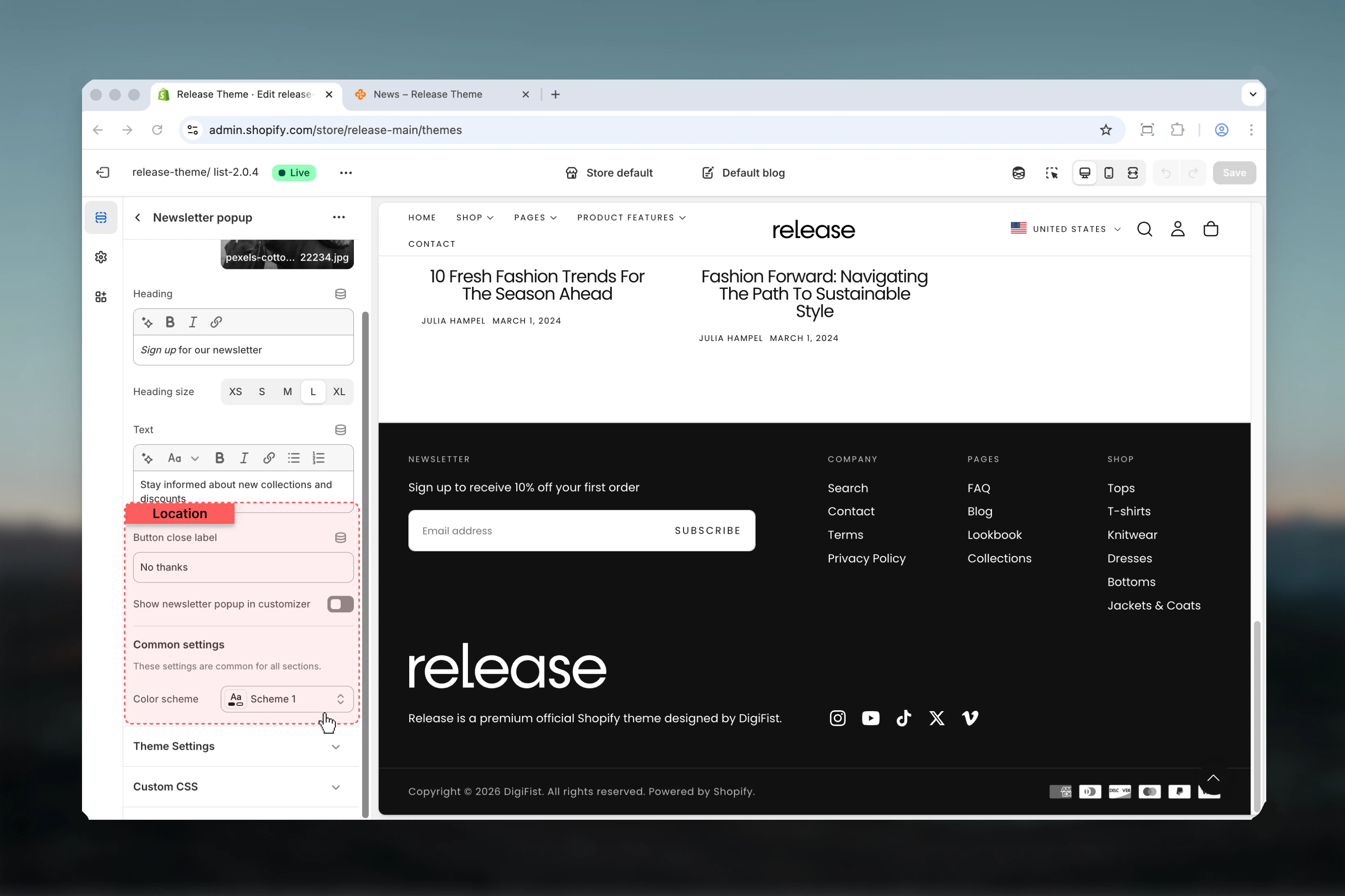Switch to mobile preview

[x=1108, y=173]
